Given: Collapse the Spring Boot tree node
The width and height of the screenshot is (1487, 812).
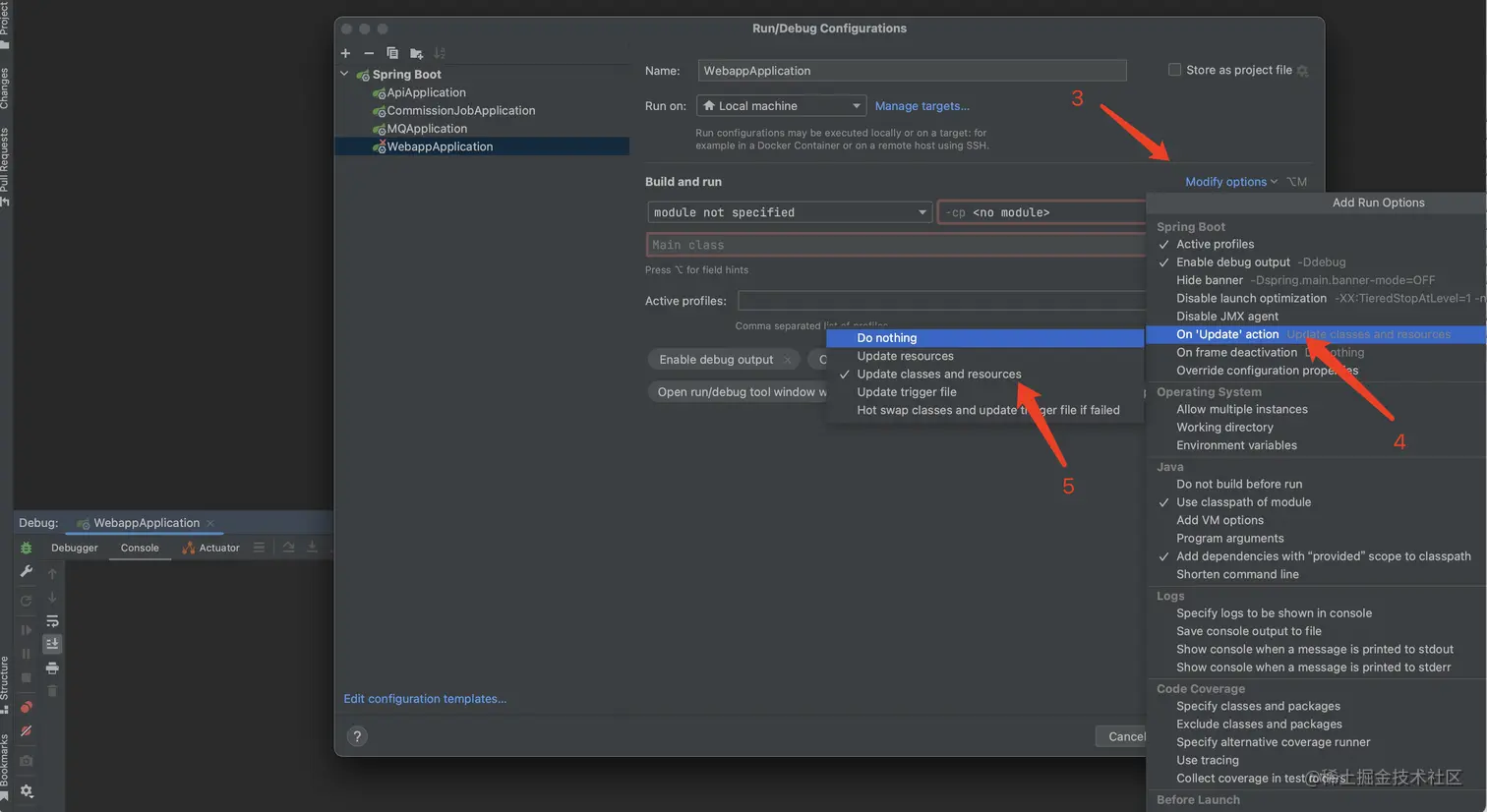Looking at the screenshot, I should point(344,75).
